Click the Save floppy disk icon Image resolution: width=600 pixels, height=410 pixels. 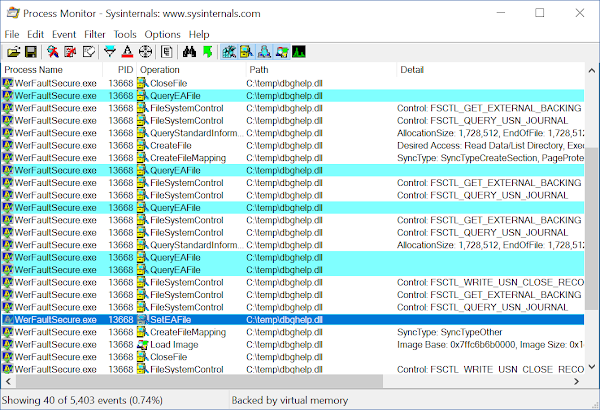click(x=30, y=51)
